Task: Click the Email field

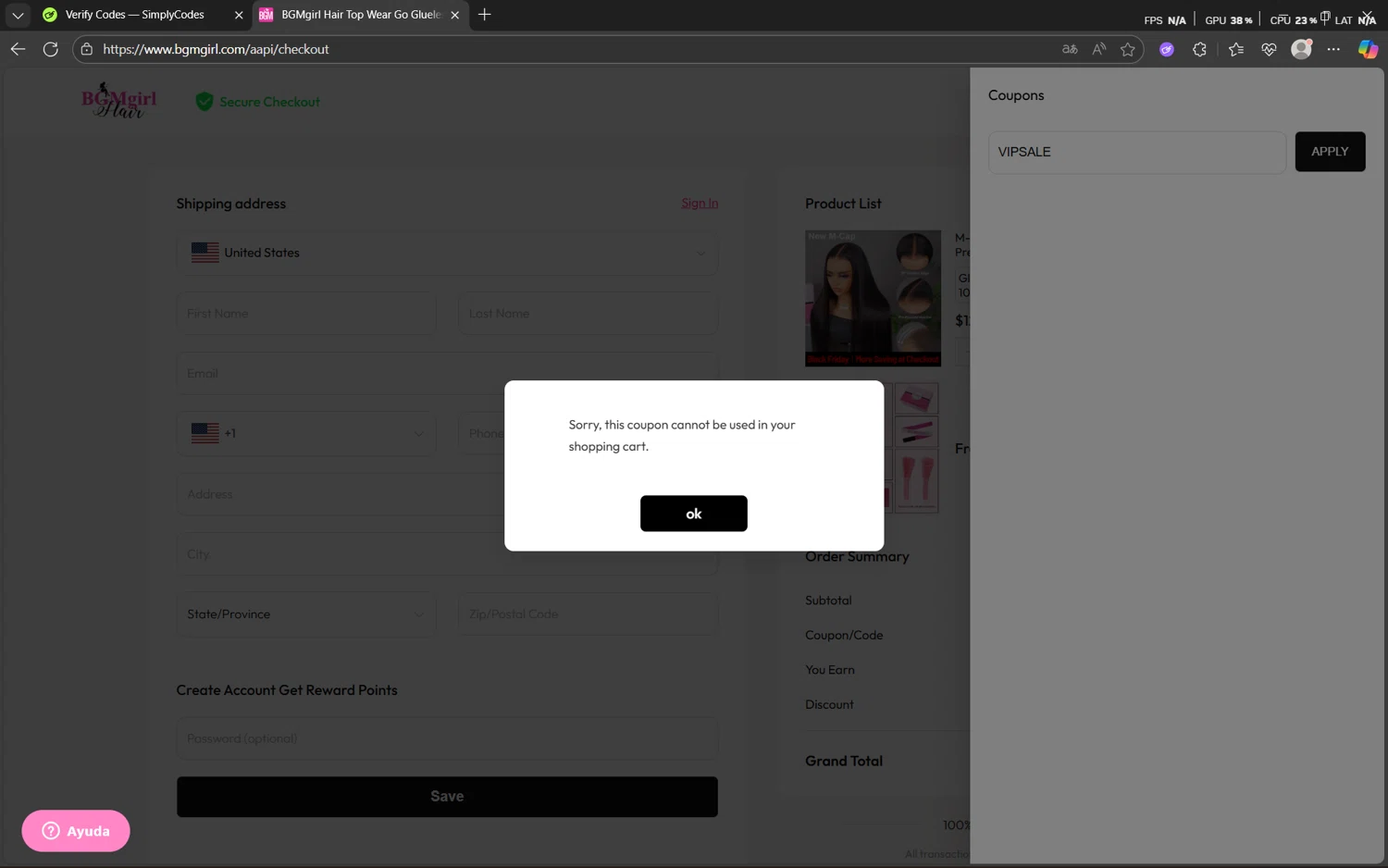Action: 447,374
